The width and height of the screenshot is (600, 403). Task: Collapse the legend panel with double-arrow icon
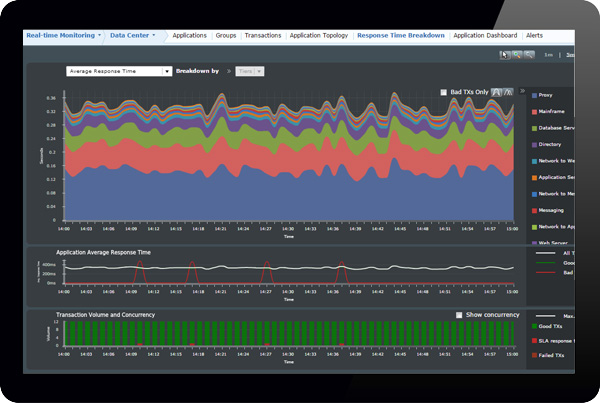coord(522,91)
